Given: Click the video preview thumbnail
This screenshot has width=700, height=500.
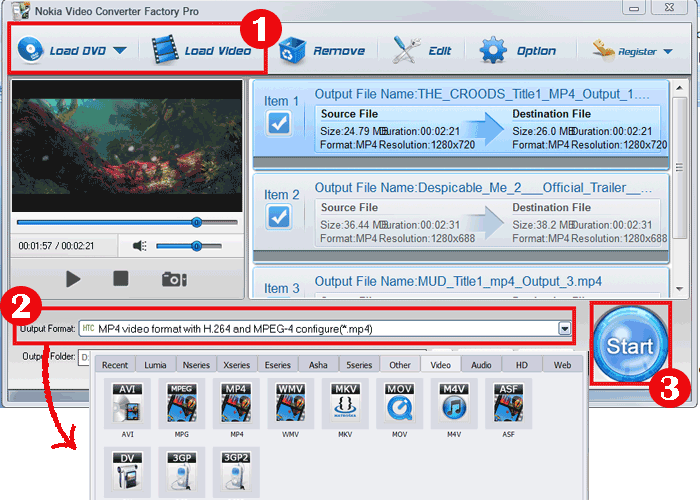Looking at the screenshot, I should tap(127, 146).
